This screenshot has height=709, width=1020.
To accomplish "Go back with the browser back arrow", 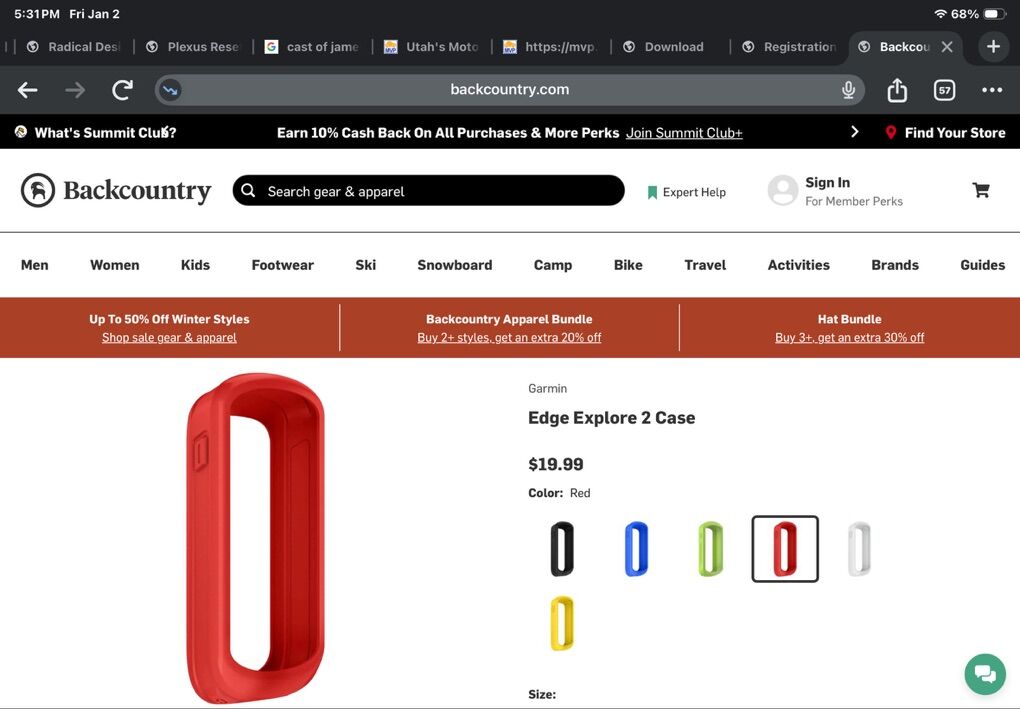I will click(28, 90).
